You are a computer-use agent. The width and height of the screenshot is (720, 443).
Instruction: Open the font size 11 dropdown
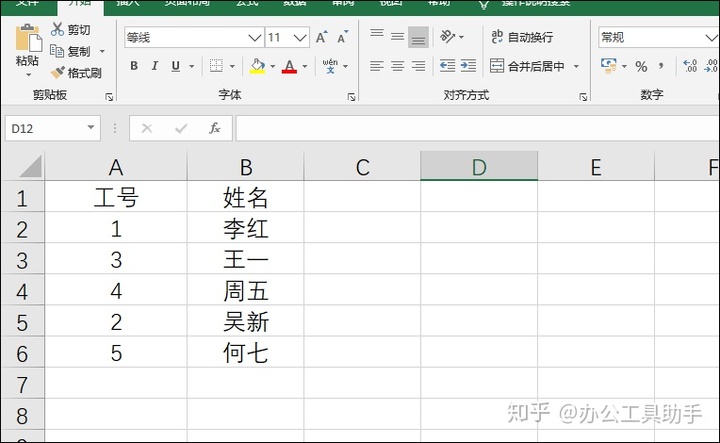(x=300, y=38)
